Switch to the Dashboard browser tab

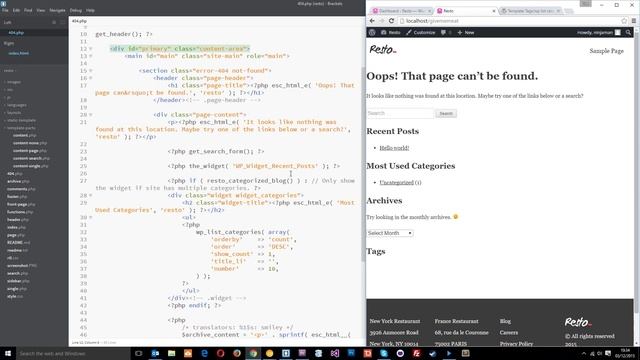click(x=402, y=11)
